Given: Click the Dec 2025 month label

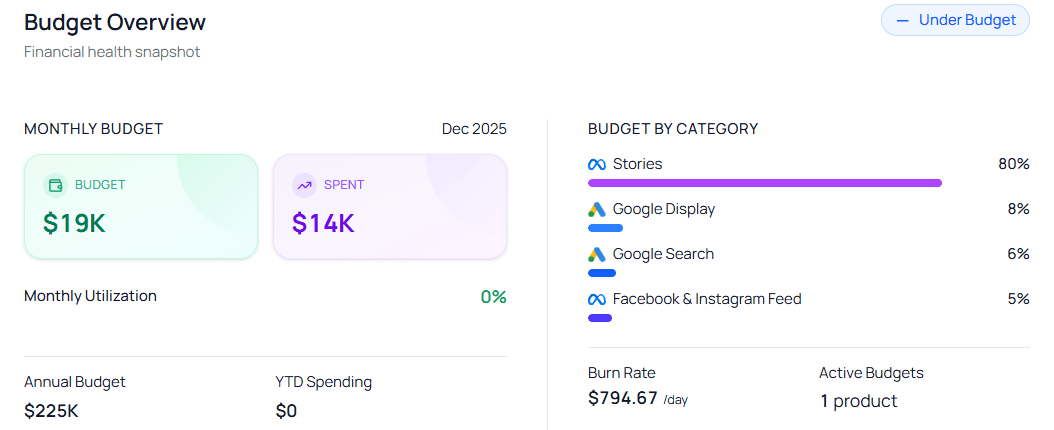Looking at the screenshot, I should coord(475,129).
